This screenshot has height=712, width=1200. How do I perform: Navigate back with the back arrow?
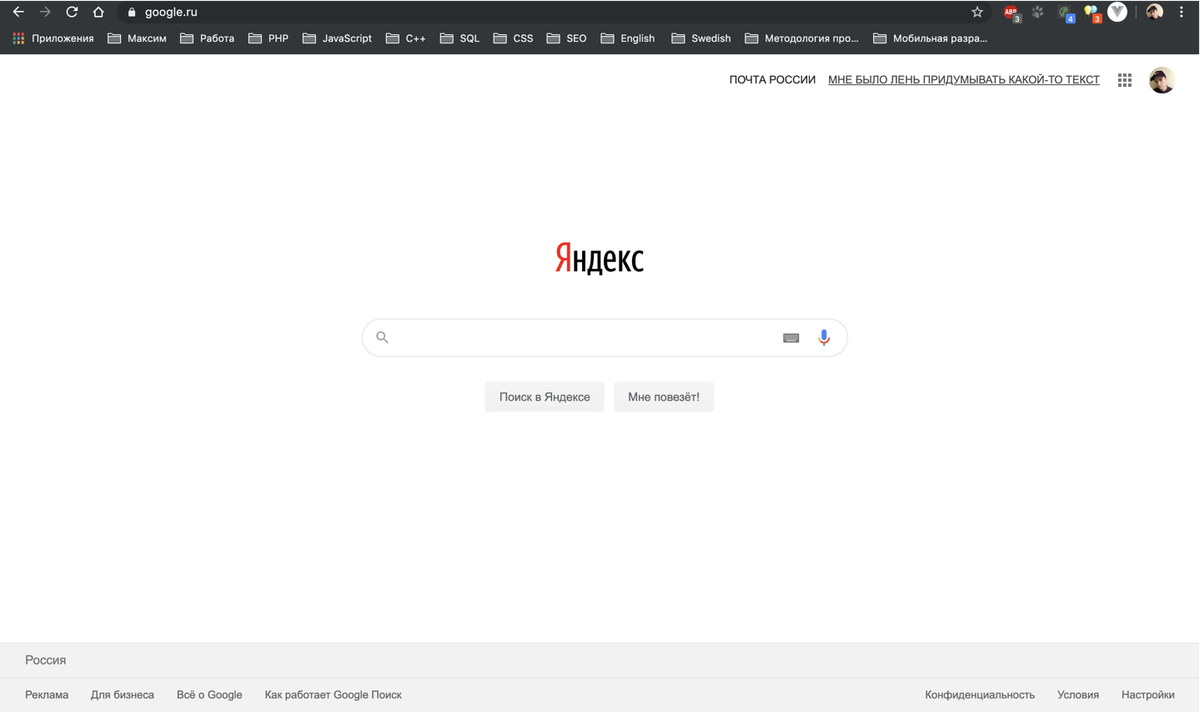click(x=20, y=13)
